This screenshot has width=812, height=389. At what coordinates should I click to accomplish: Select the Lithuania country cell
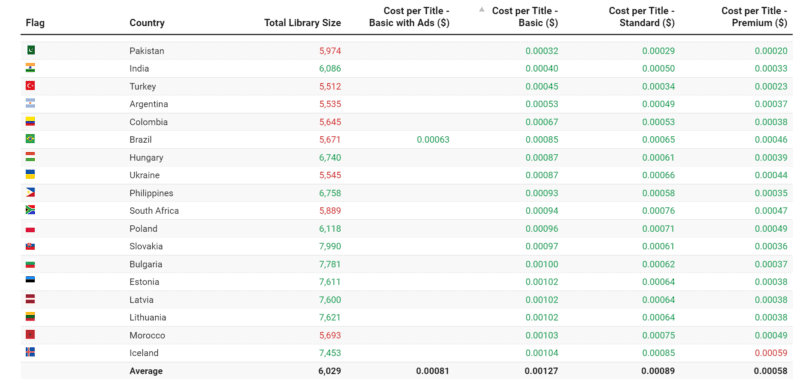148,318
